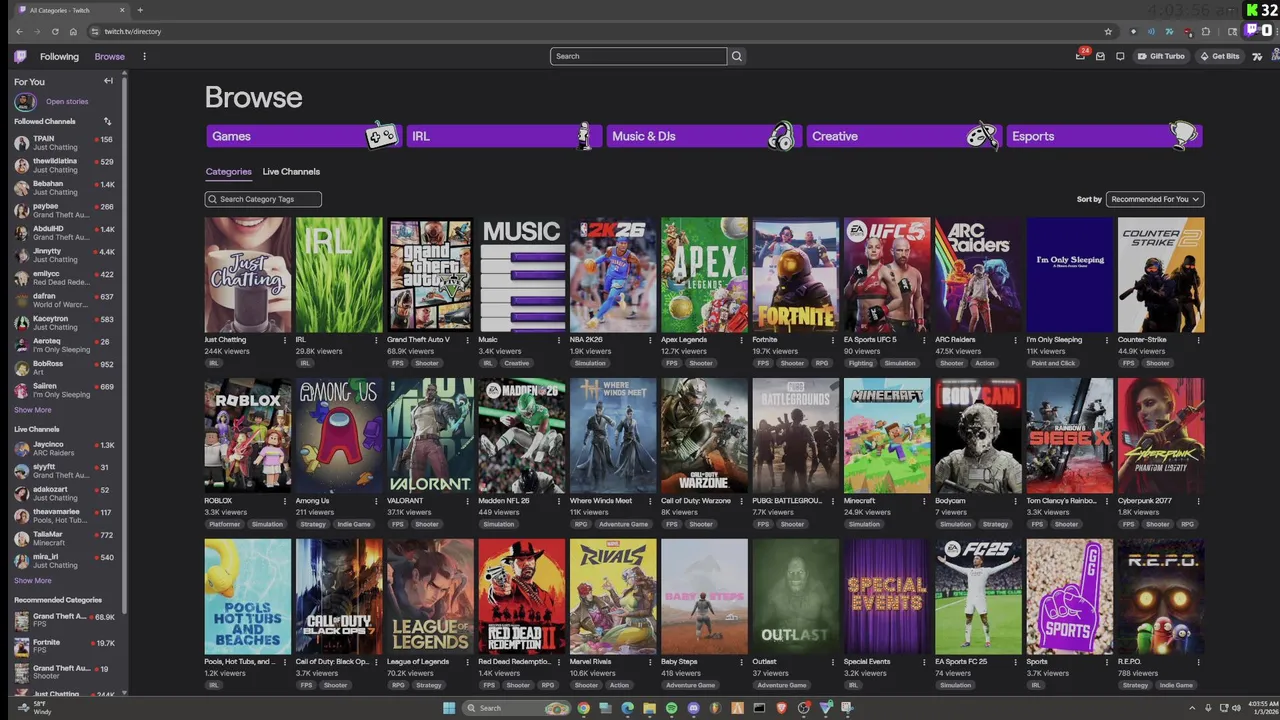The height and width of the screenshot is (720, 1280).
Task: Click Browse in top navigation
Action: 110,57
